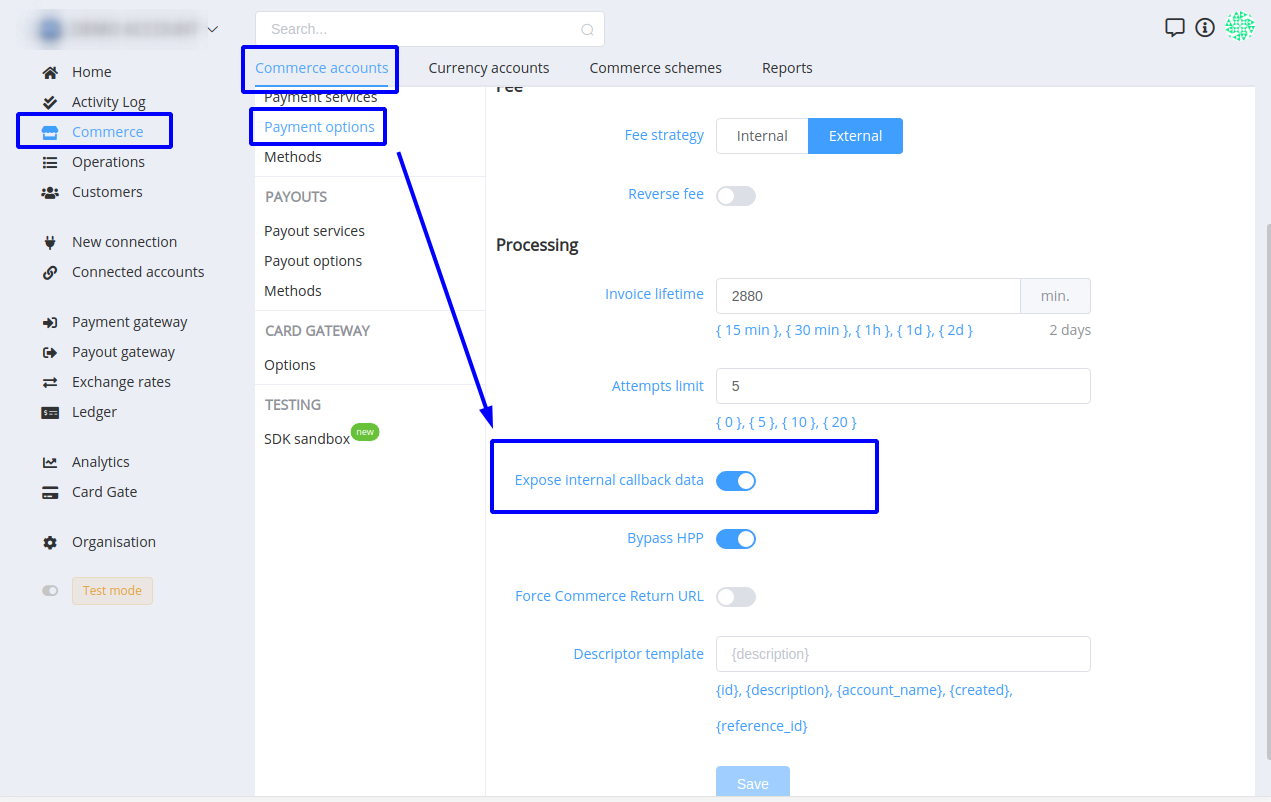Click the New connection plug icon

tap(50, 242)
